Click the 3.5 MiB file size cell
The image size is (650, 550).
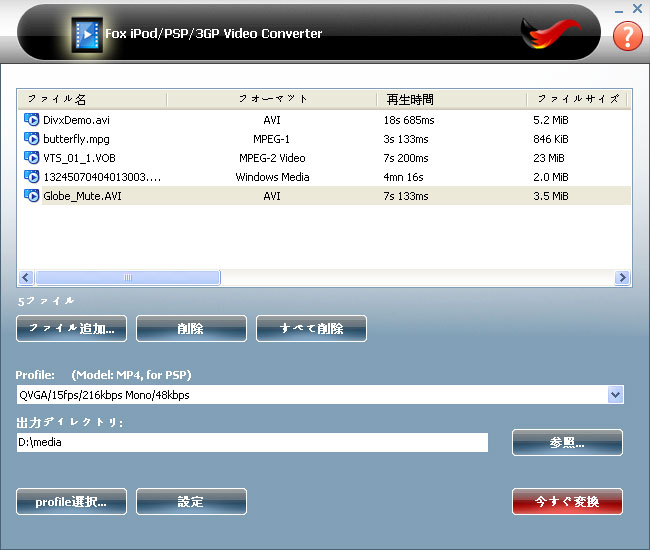(x=551, y=196)
